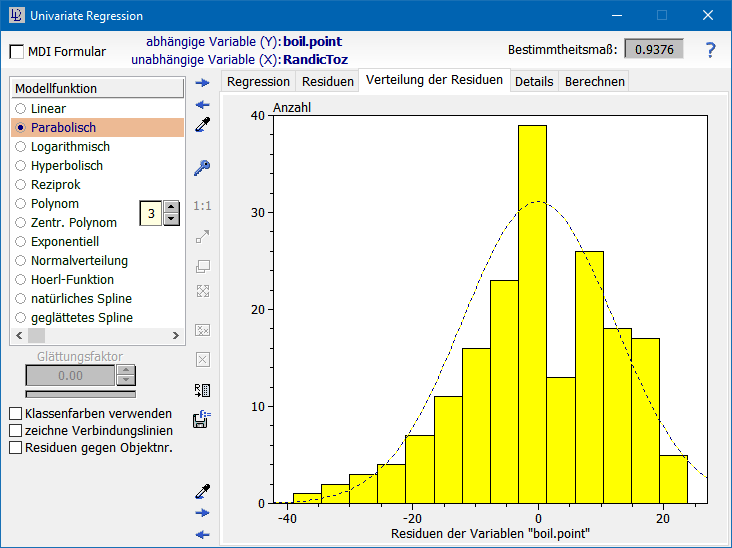Screen dimensions: 732x548
Task: Click the Berechnen tab
Action: 594,82
